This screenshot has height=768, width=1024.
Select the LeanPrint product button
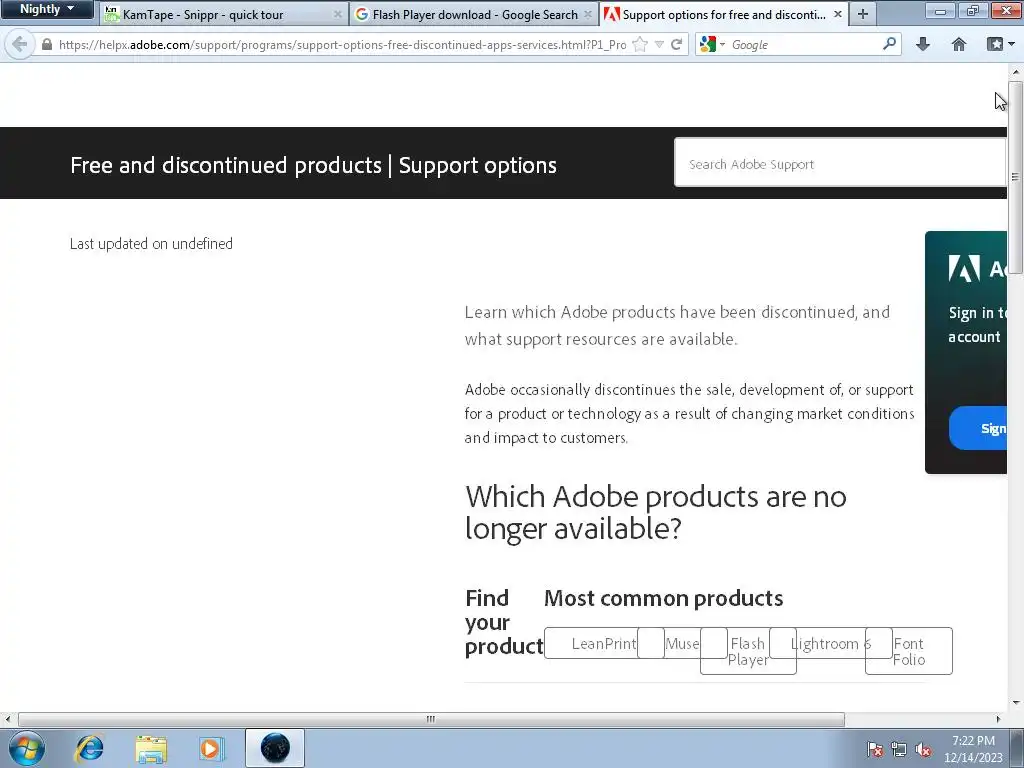pos(603,643)
